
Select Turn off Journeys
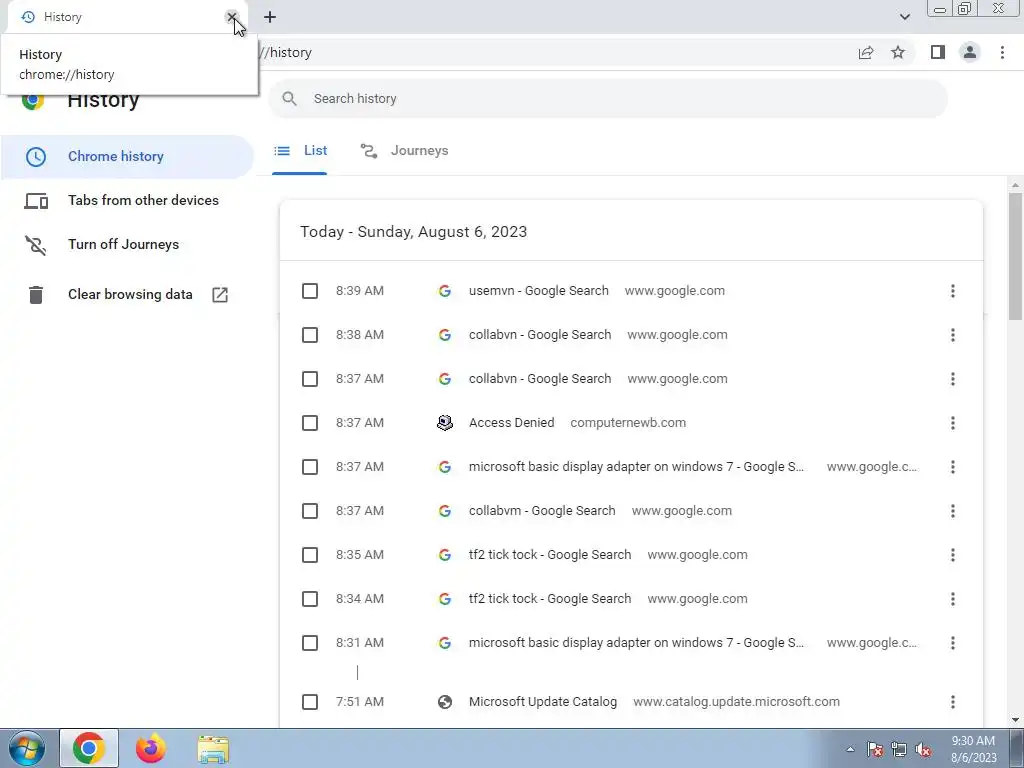[127, 244]
